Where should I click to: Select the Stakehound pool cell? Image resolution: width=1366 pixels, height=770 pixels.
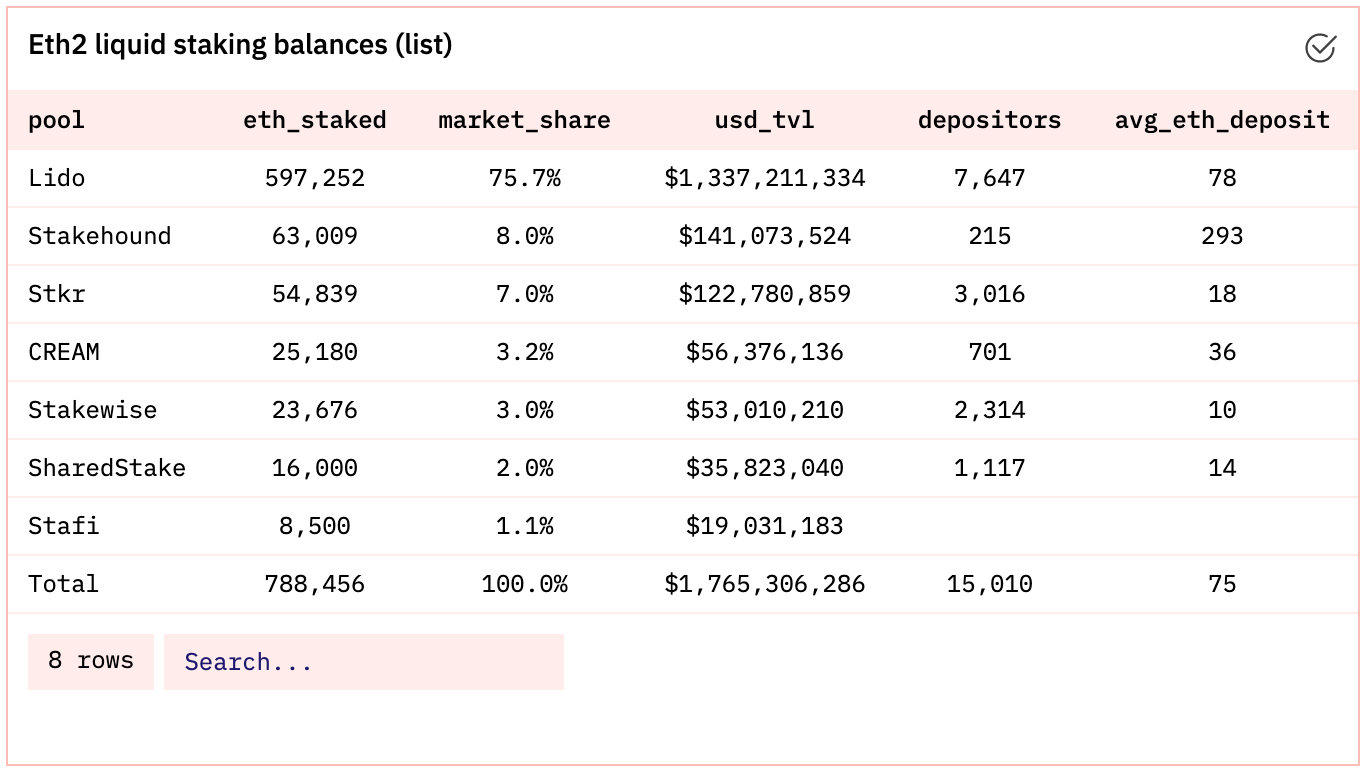click(100, 236)
